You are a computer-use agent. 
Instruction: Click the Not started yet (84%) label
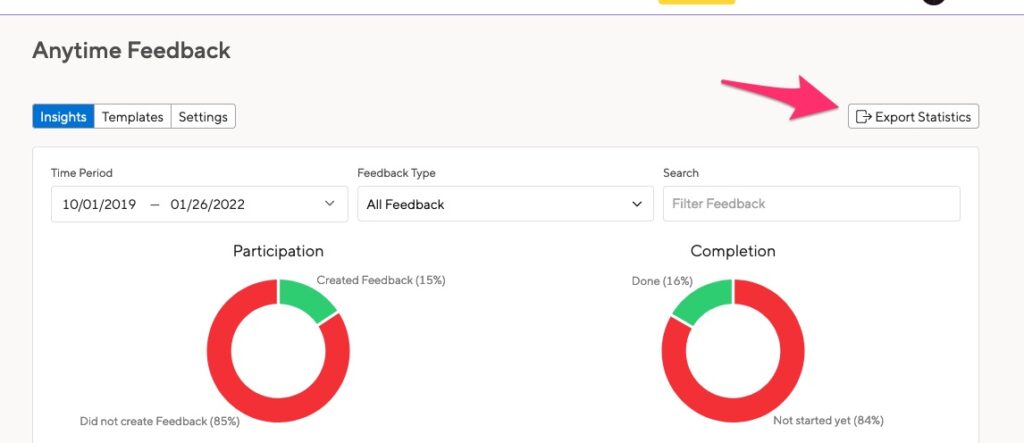pos(828,420)
